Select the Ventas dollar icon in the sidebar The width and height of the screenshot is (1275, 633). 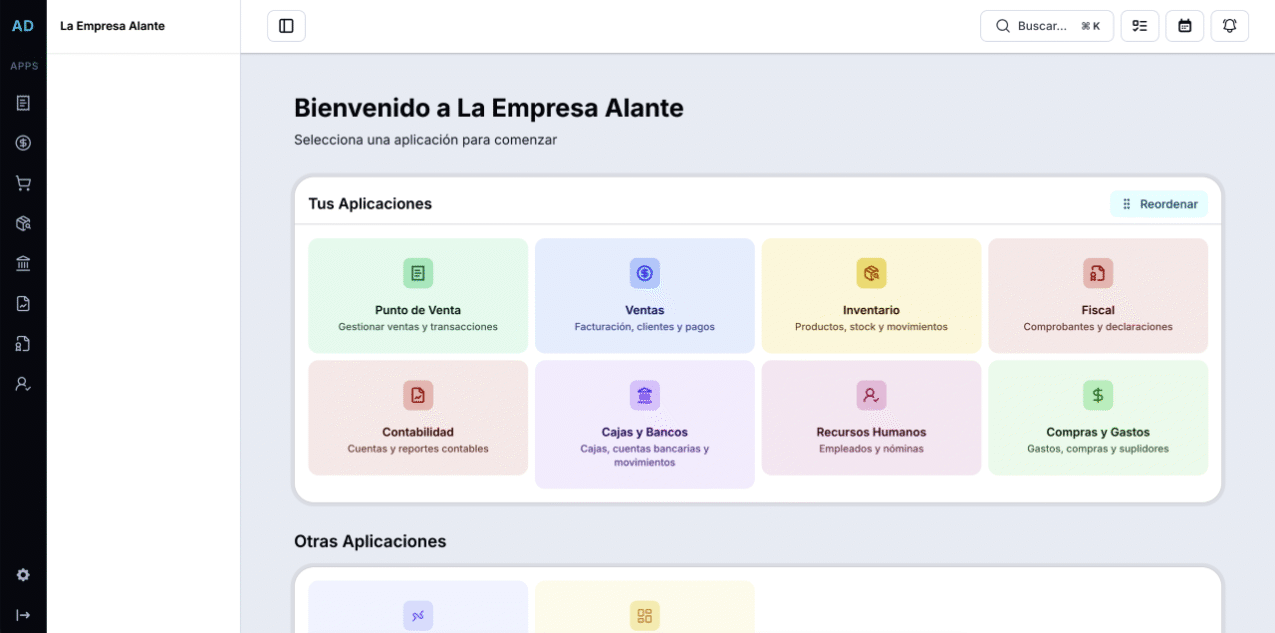[22, 142]
